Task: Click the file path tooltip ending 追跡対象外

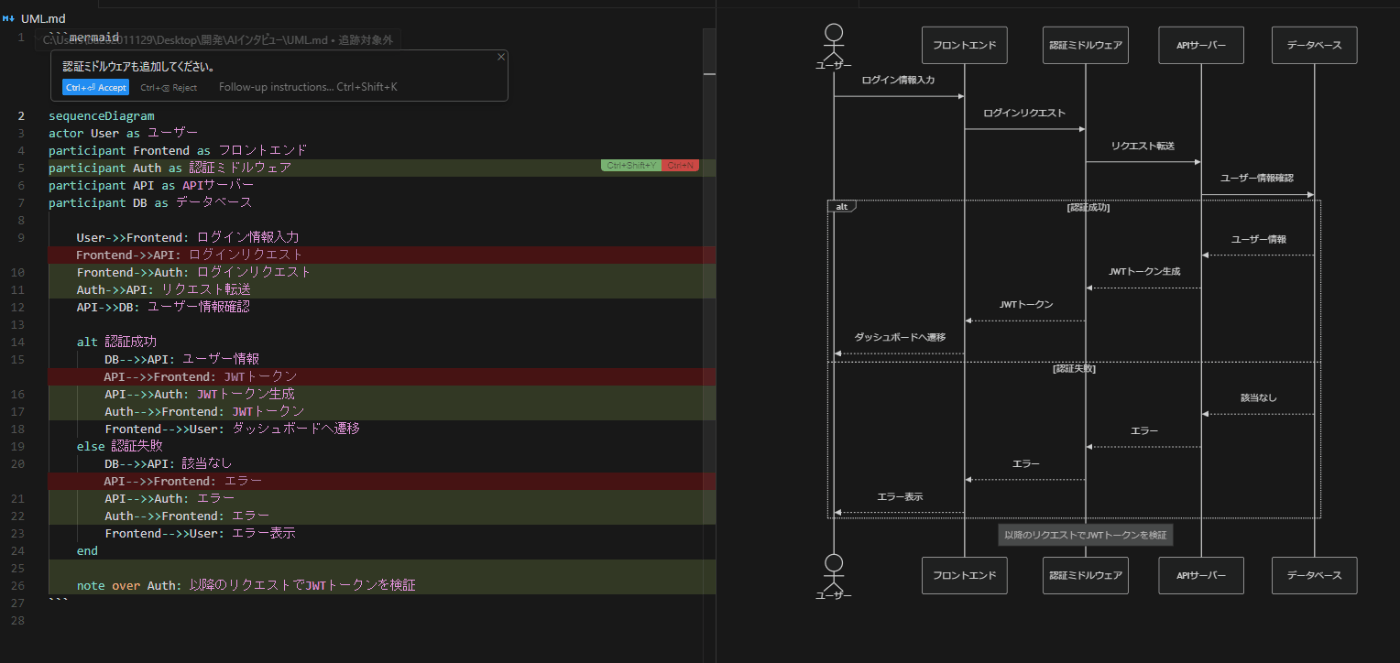Action: tap(219, 39)
